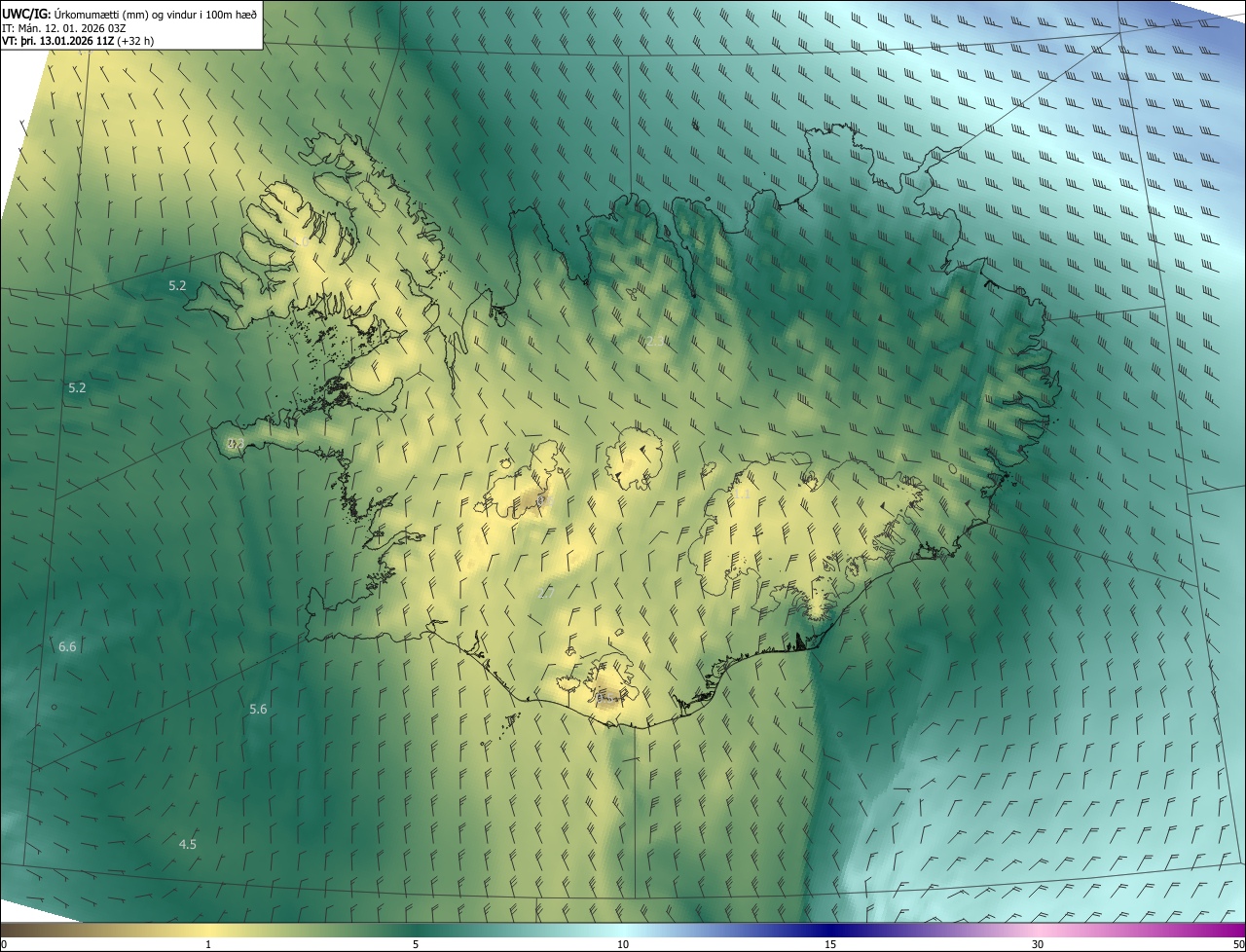Click the map value label "4.5"
Screen dimensions: 1246x952
(x=188, y=844)
